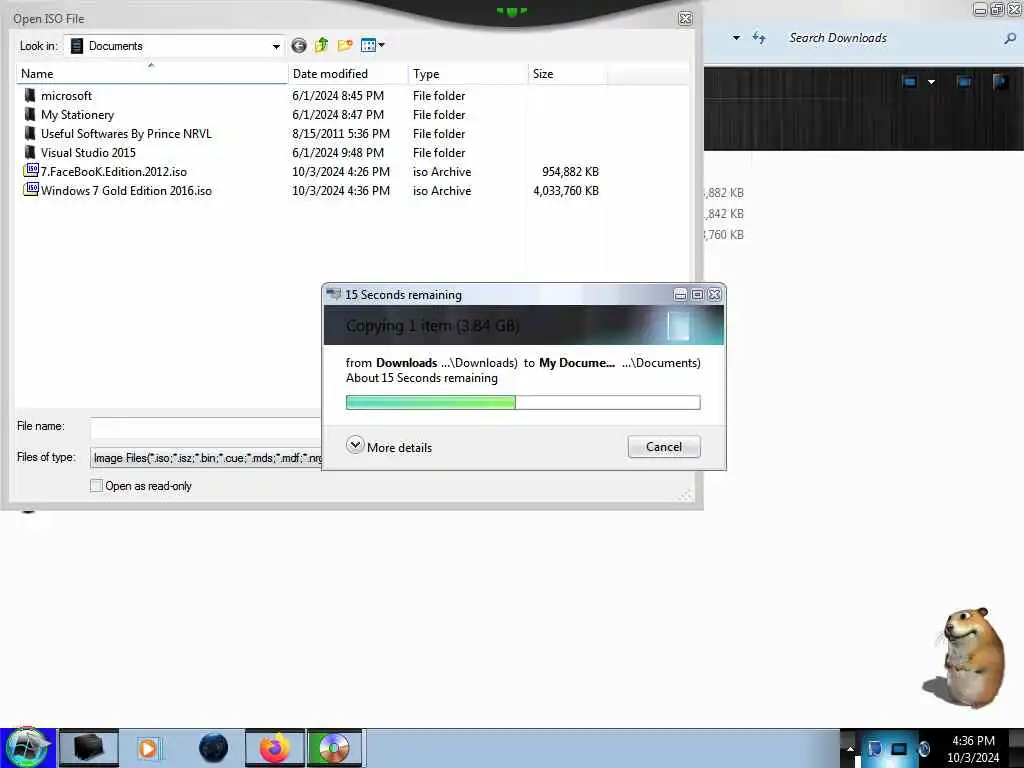Maximize the copy progress dialog
The image size is (1024, 768).
click(x=697, y=295)
